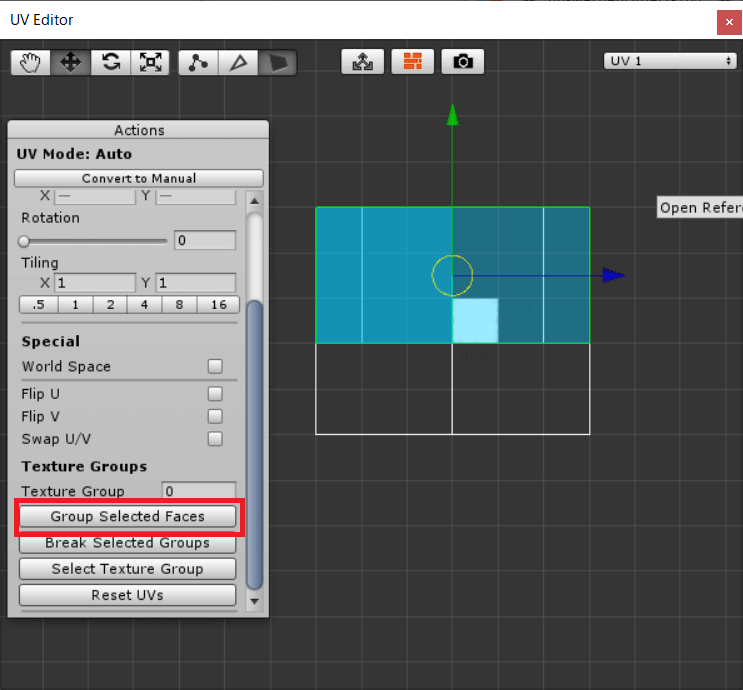The height and width of the screenshot is (690, 743).
Task: Click the Actions panel scroll down arrow
Action: coord(254,602)
